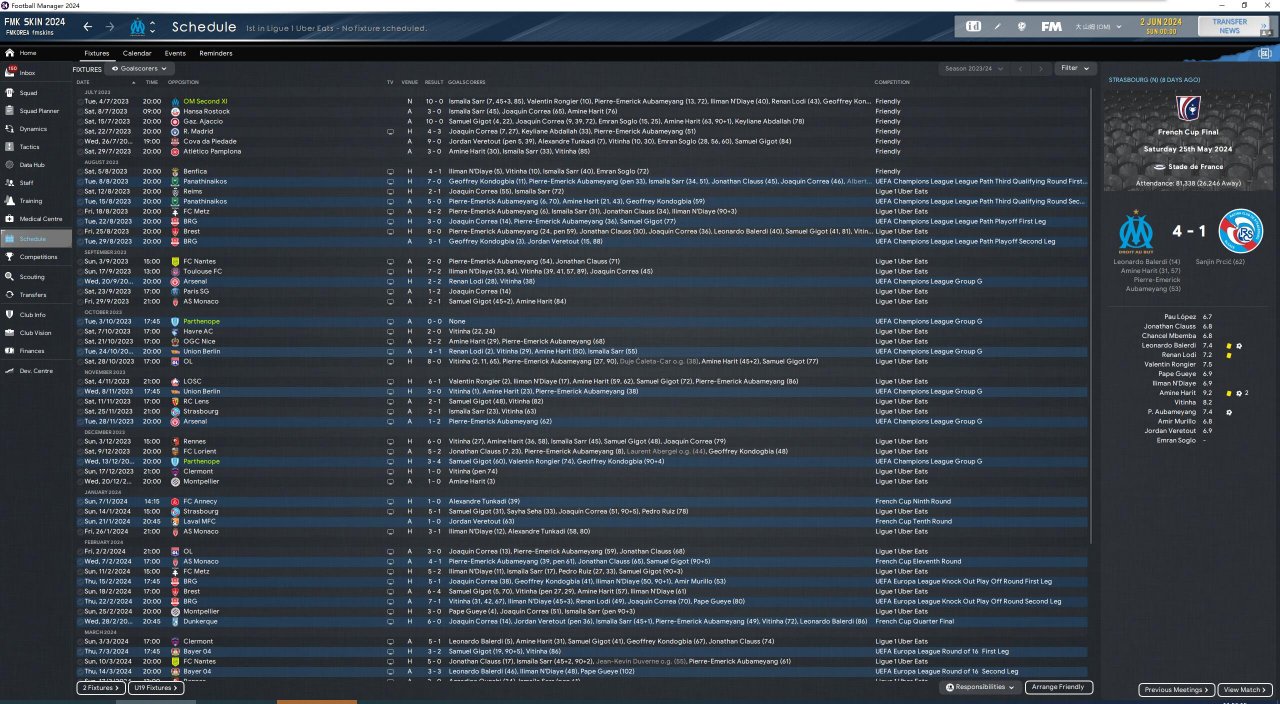Select the circle for Sat, 22/7/2023 fixture
Screen dimensions: 1280x704
(79, 131)
